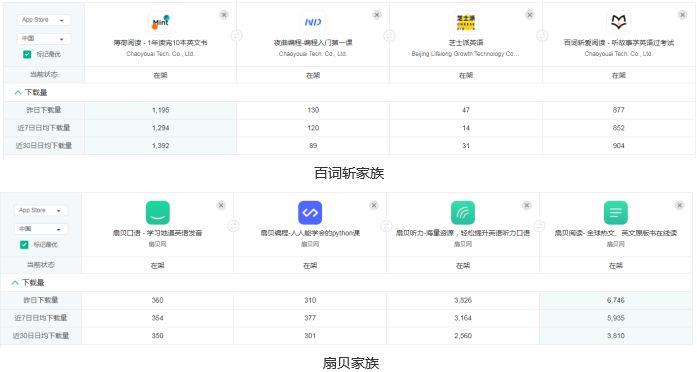The image size is (697, 372).
Task: Click the 百词斩爱阅读 app icon
Action: pos(618,22)
